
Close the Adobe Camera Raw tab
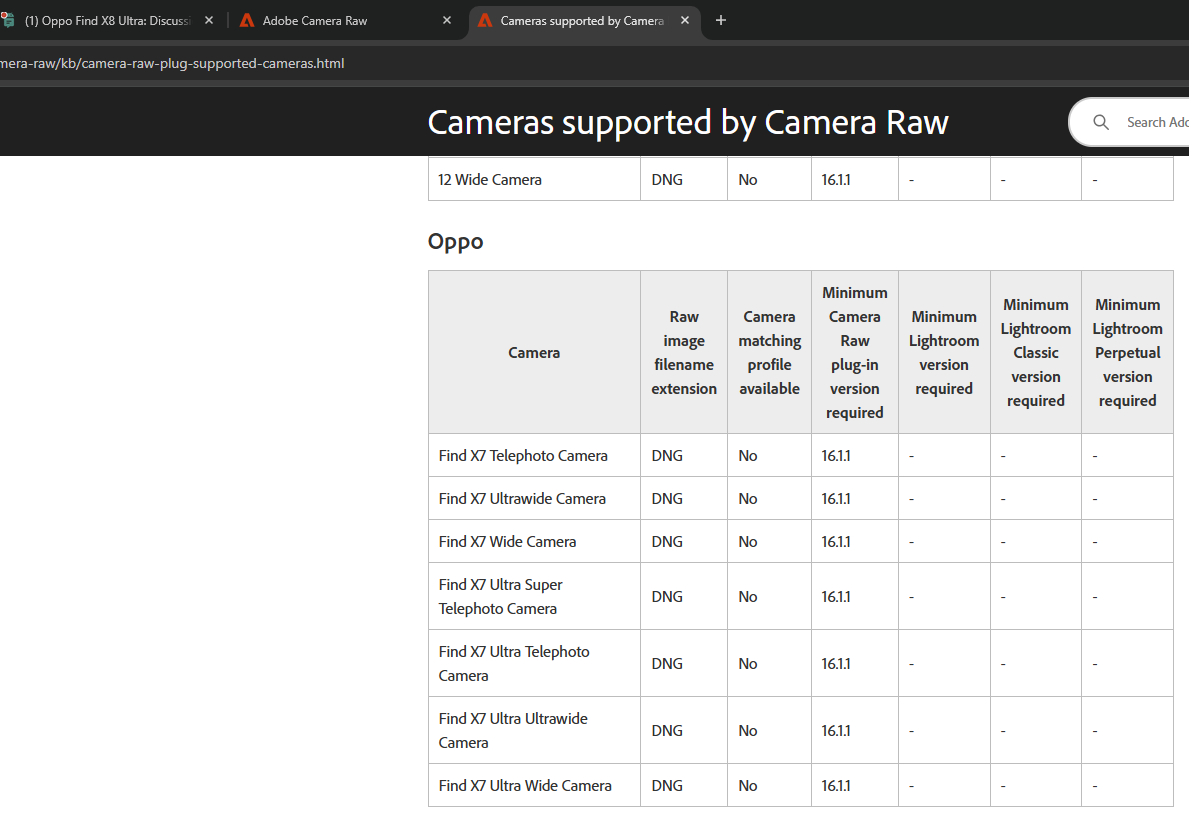tap(447, 20)
